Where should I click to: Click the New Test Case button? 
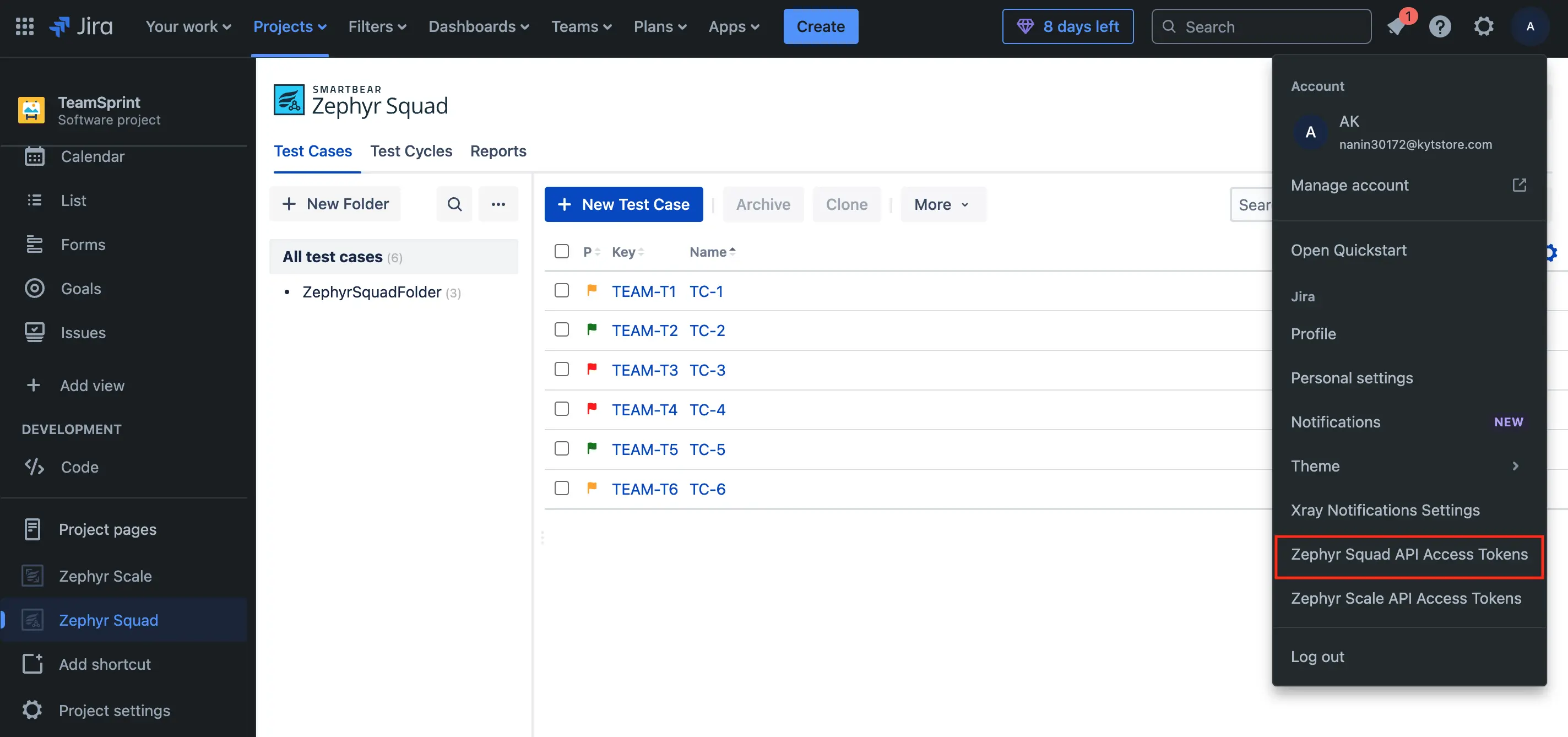pos(623,204)
